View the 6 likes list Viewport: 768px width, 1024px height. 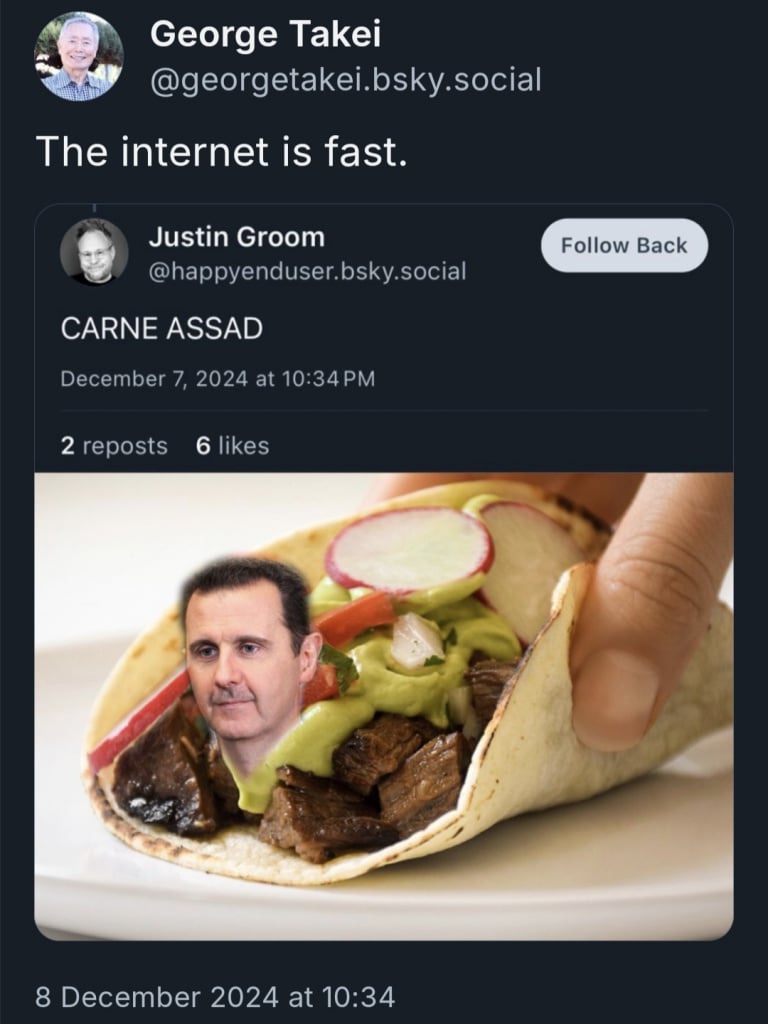(x=232, y=445)
